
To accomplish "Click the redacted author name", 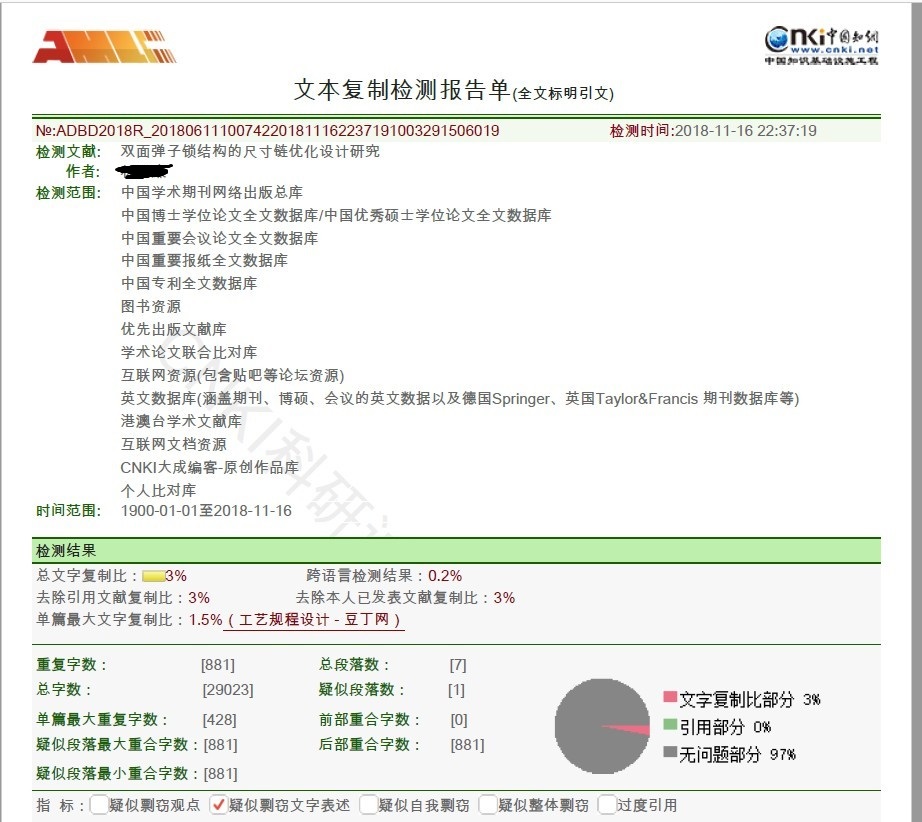I will click(x=145, y=172).
